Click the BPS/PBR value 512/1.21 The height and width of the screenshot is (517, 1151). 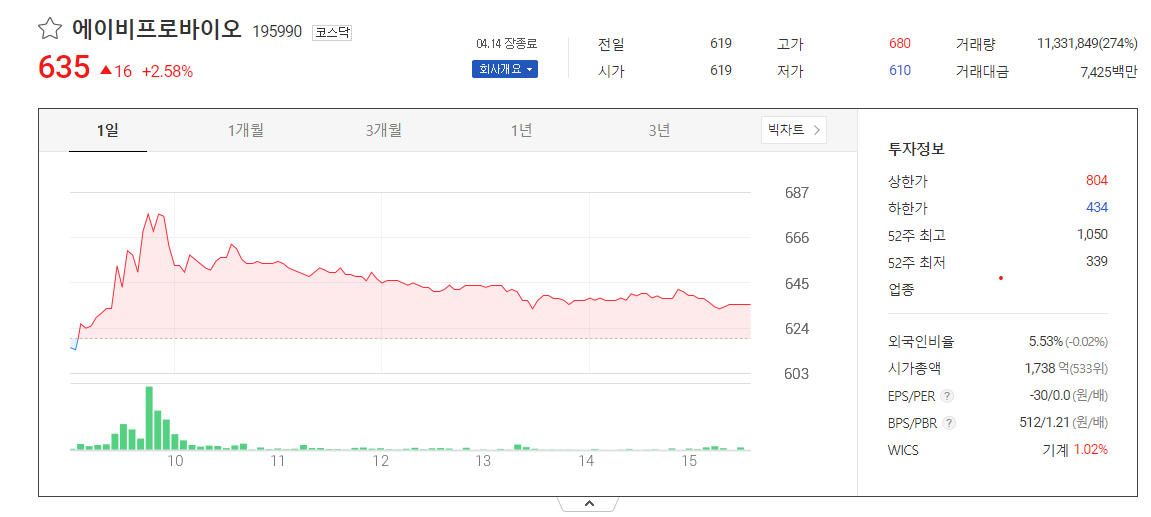tap(1047, 423)
